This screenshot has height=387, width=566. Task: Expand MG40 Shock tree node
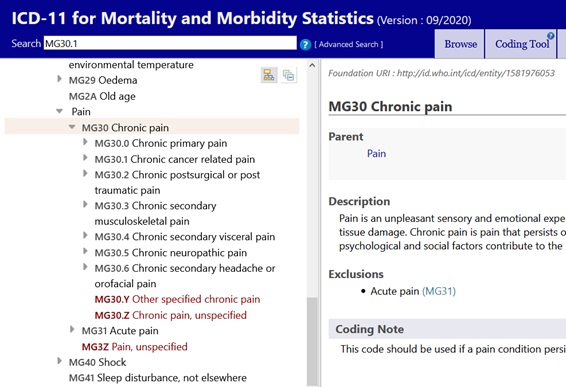tap(60, 361)
